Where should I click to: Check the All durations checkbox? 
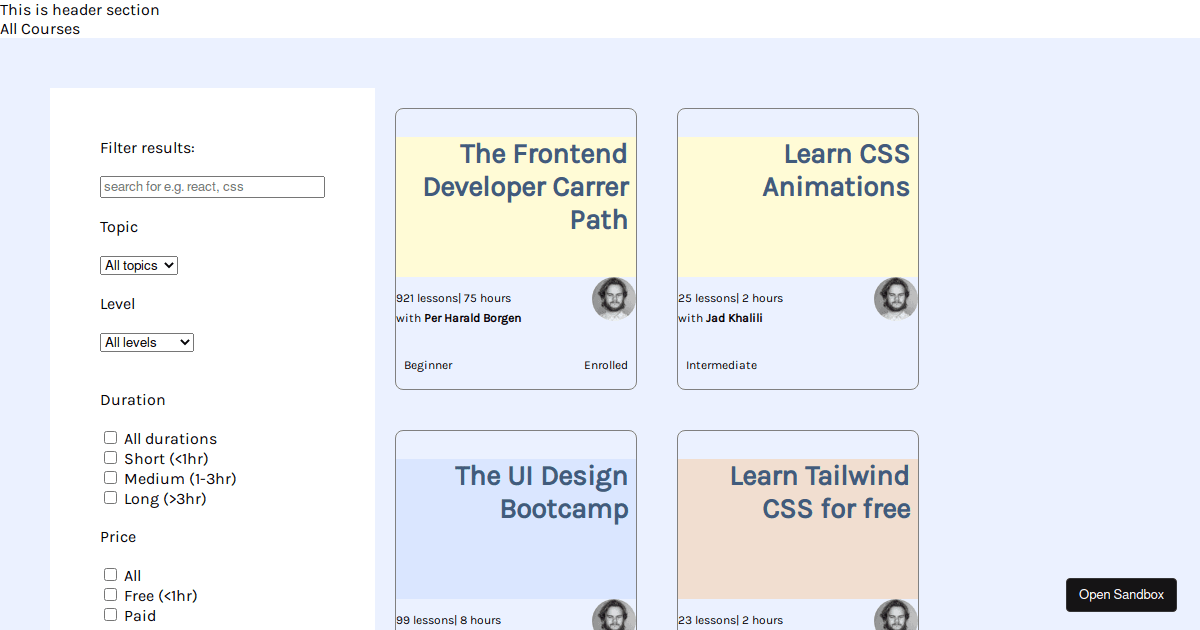pyautogui.click(x=111, y=438)
